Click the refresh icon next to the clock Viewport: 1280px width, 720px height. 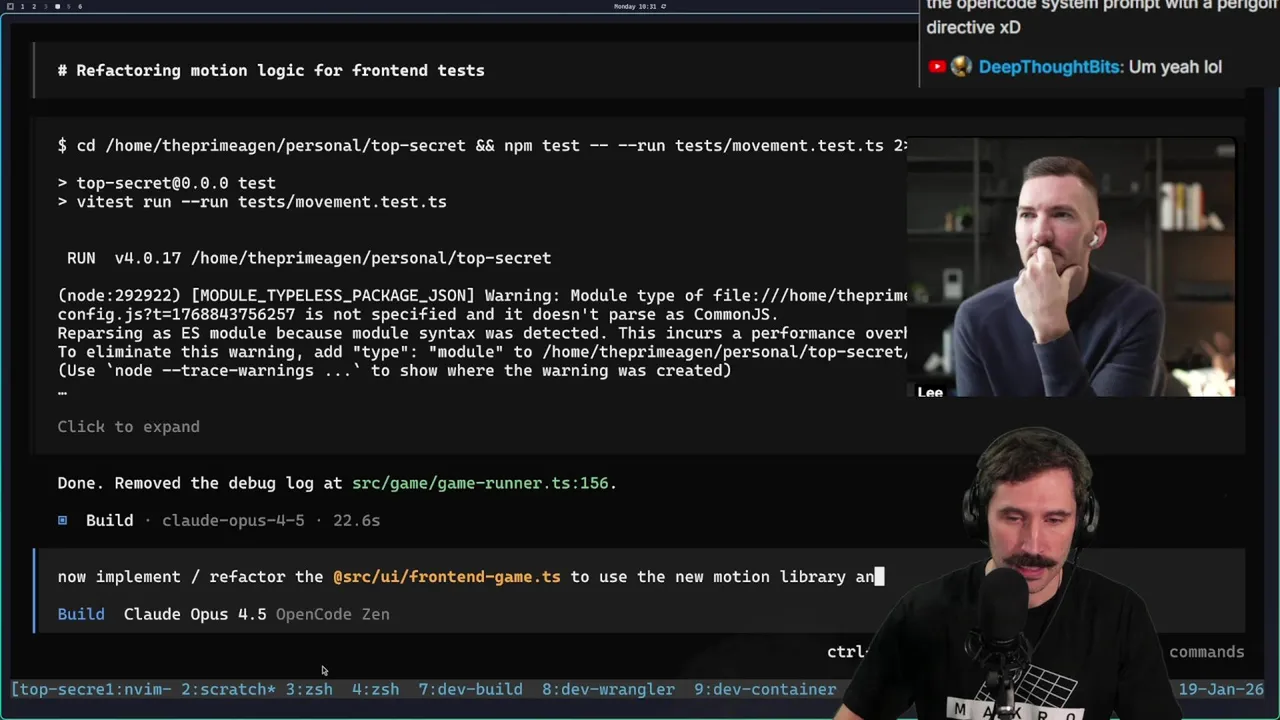(x=663, y=6)
